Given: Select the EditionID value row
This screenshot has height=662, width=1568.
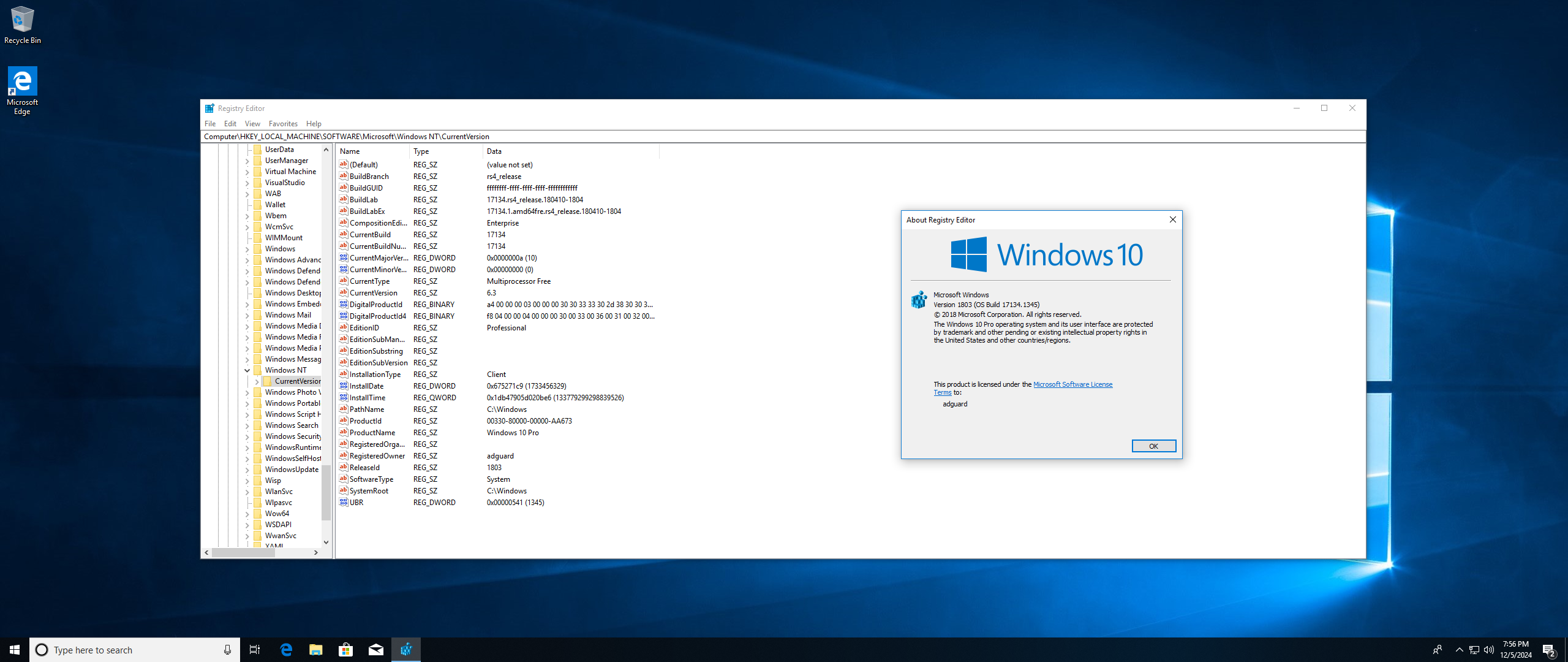Looking at the screenshot, I should (497, 327).
